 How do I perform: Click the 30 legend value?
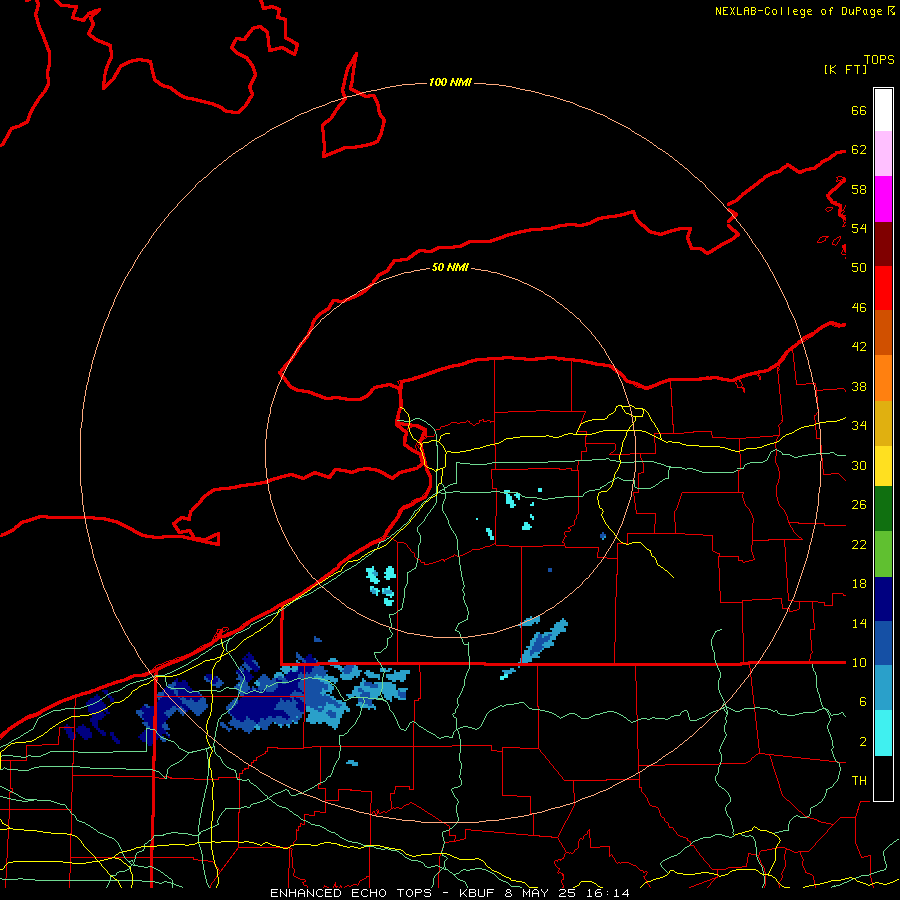pyautogui.click(x=859, y=465)
